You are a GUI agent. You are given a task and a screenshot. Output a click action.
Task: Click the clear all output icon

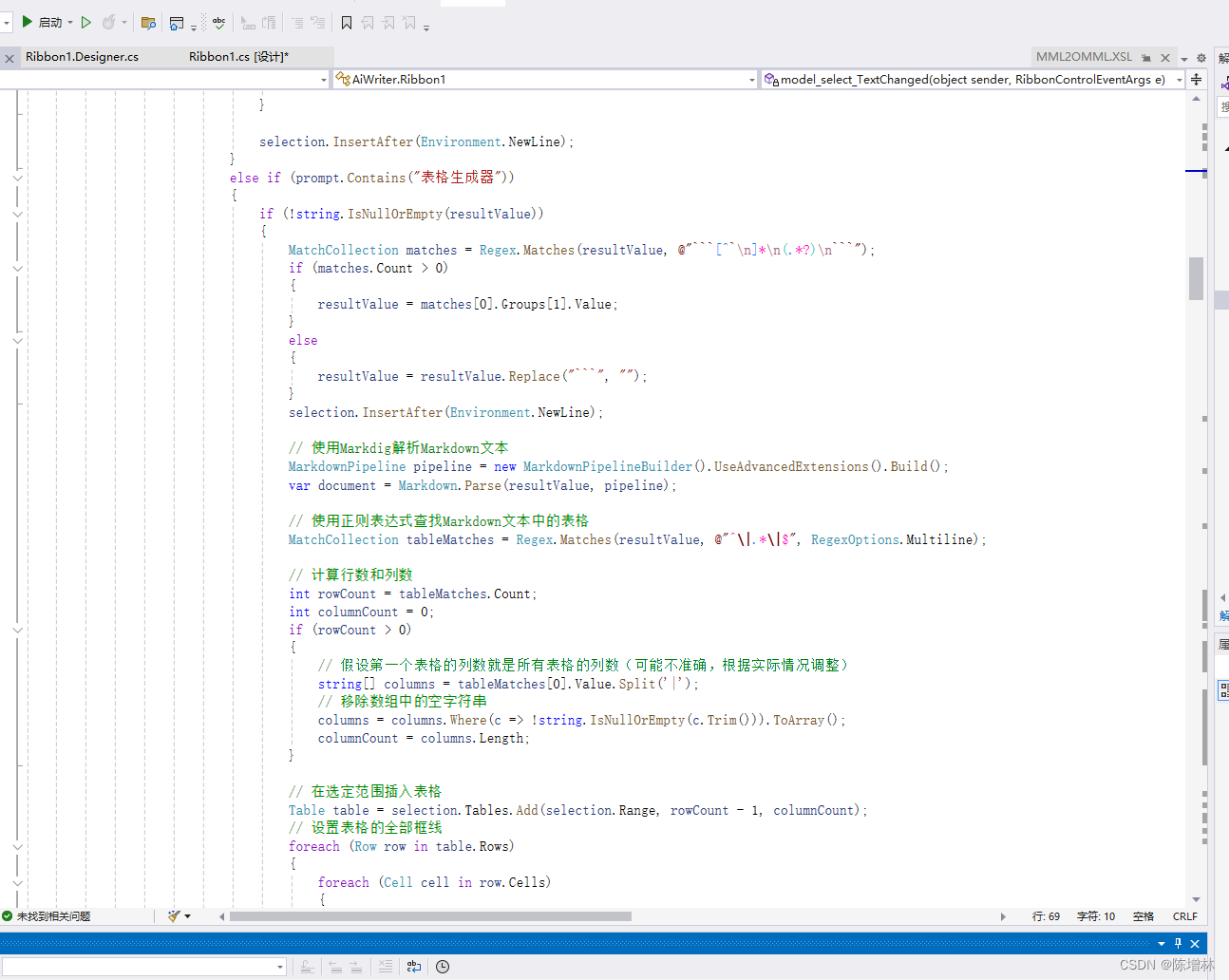[307, 967]
